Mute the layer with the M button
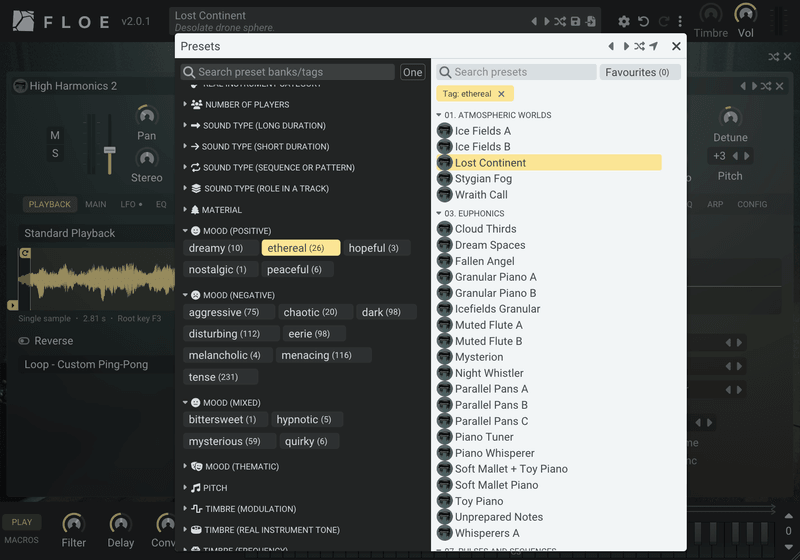The image size is (800, 560). (55, 135)
